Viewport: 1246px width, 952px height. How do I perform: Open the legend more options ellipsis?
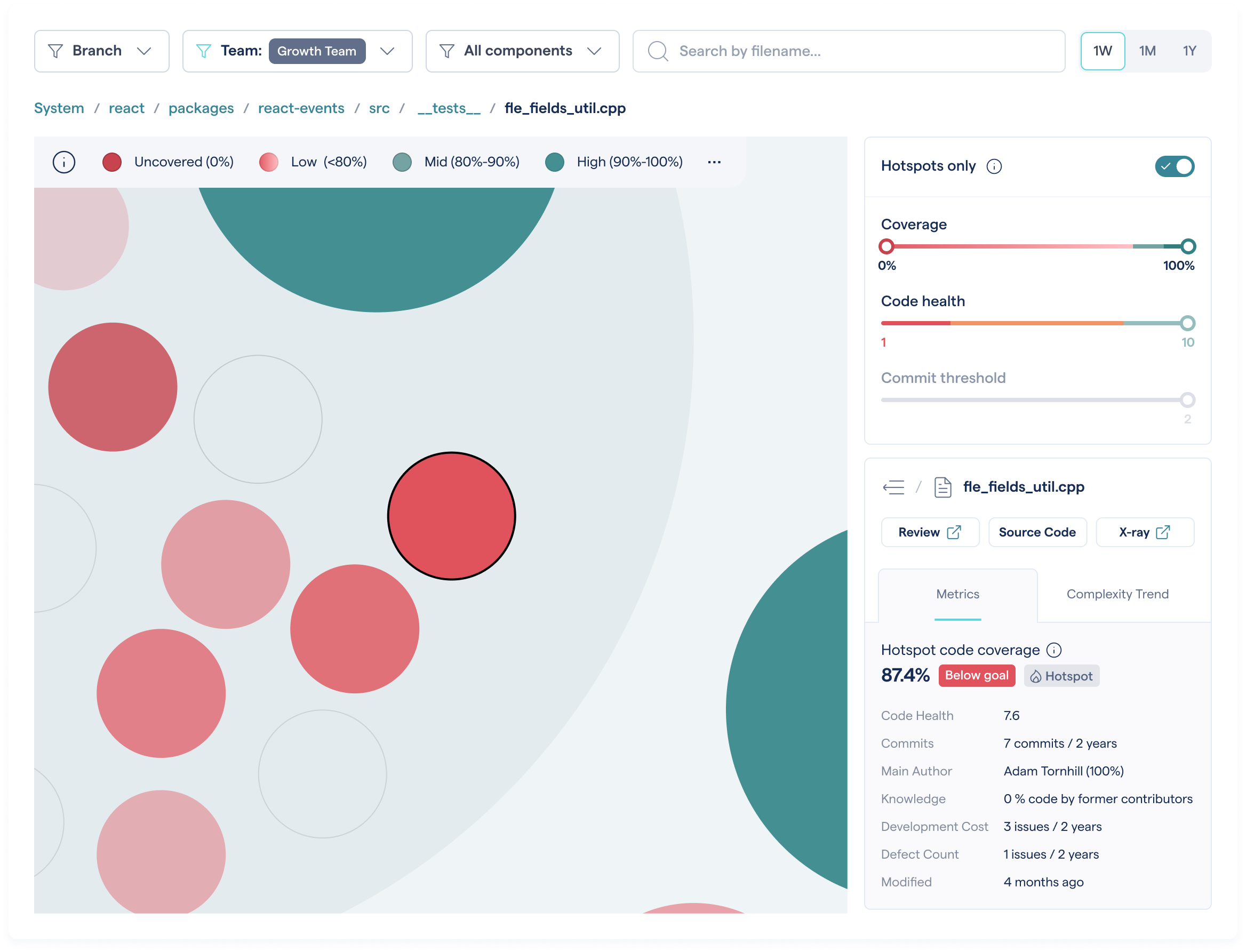coord(714,162)
